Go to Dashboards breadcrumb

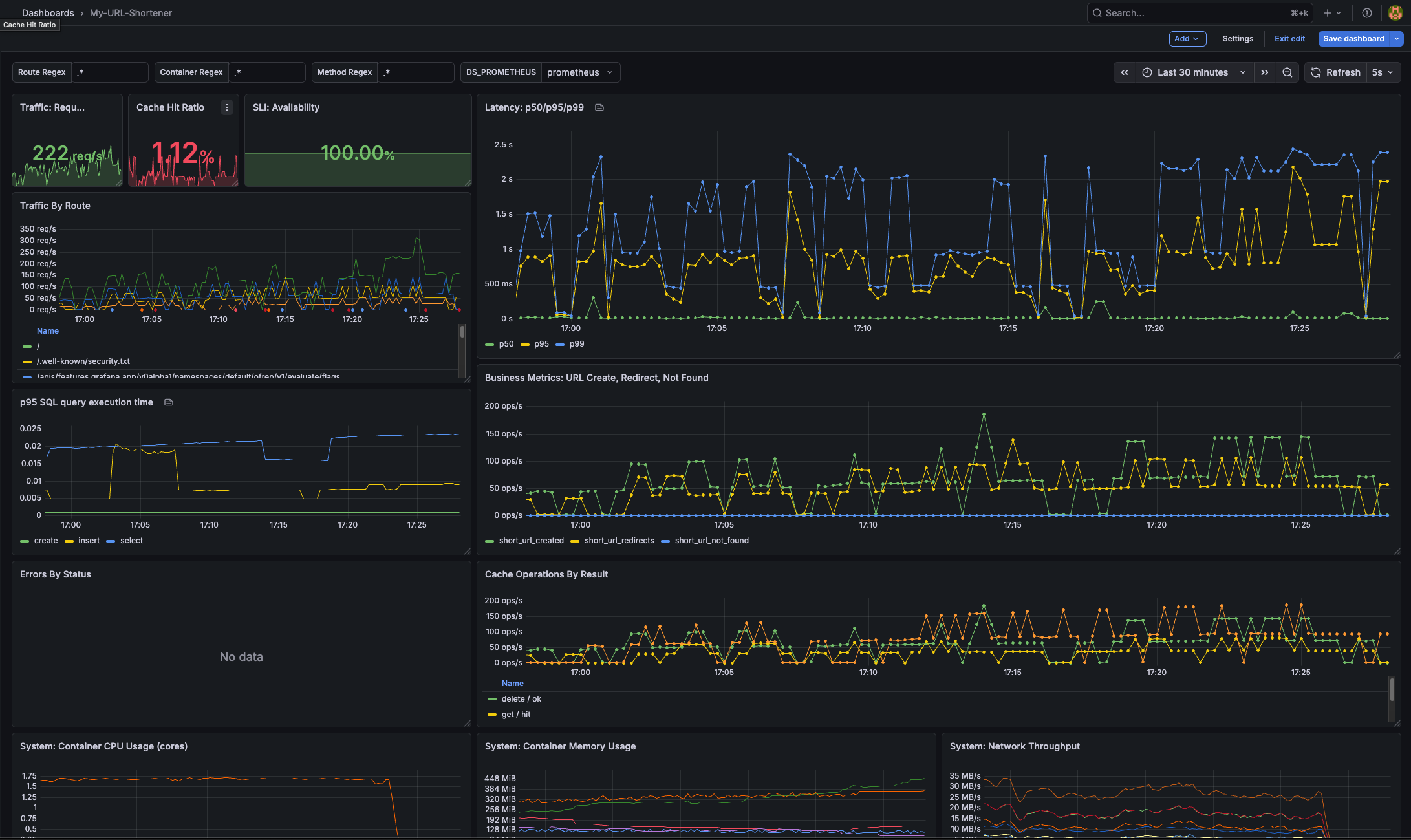(48, 13)
